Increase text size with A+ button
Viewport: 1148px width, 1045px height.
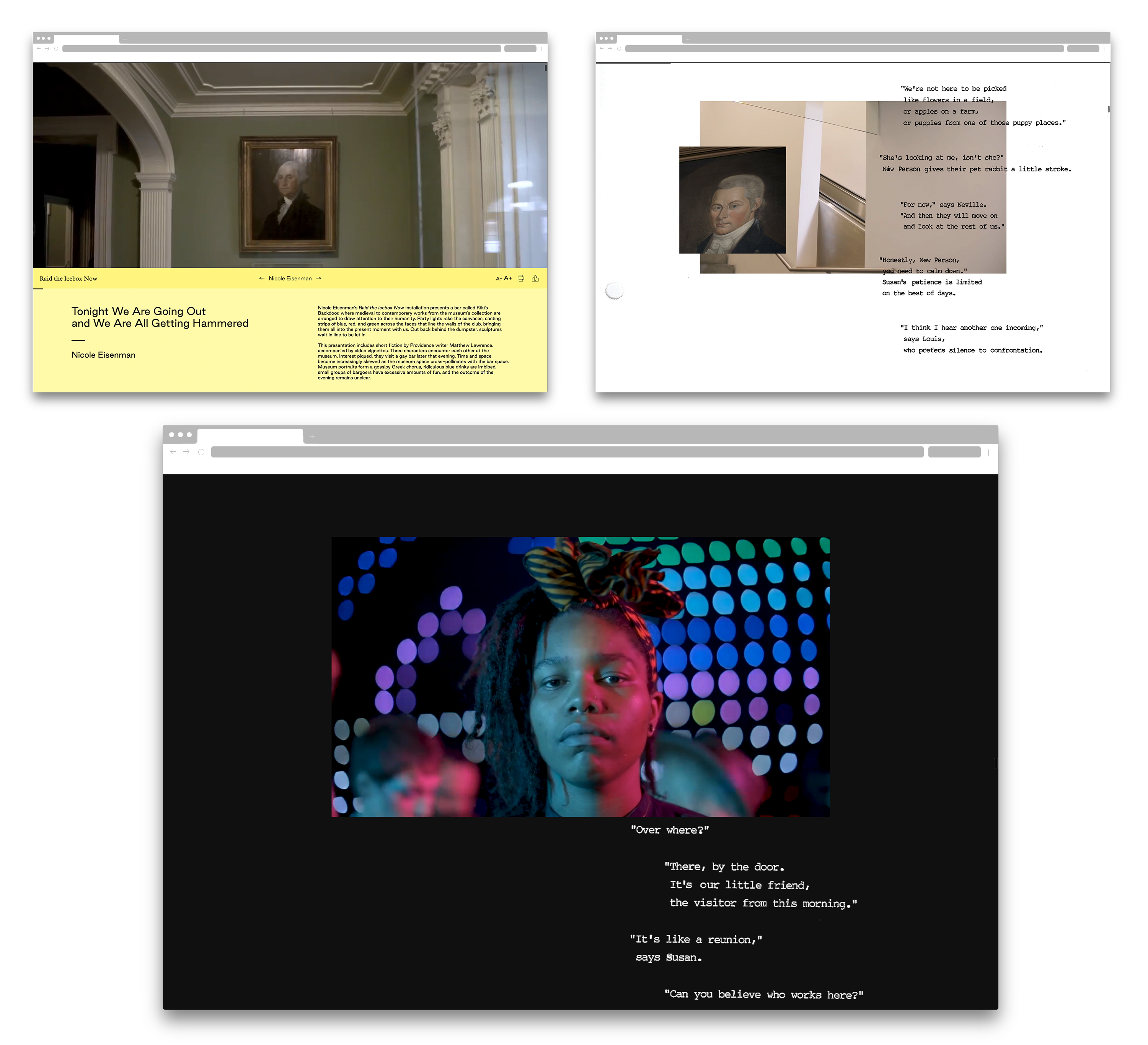click(x=508, y=278)
